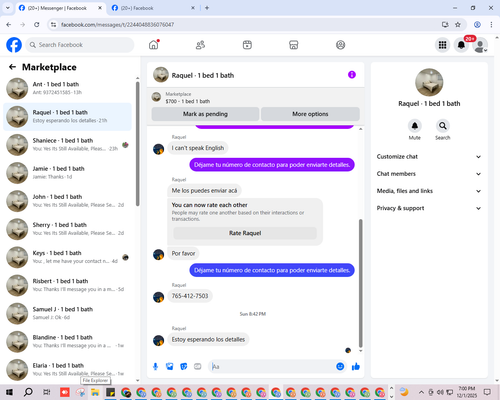Click the conversation list scrollbar
Image resolution: width=500 pixels, height=400 pixels.
[x=138, y=144]
